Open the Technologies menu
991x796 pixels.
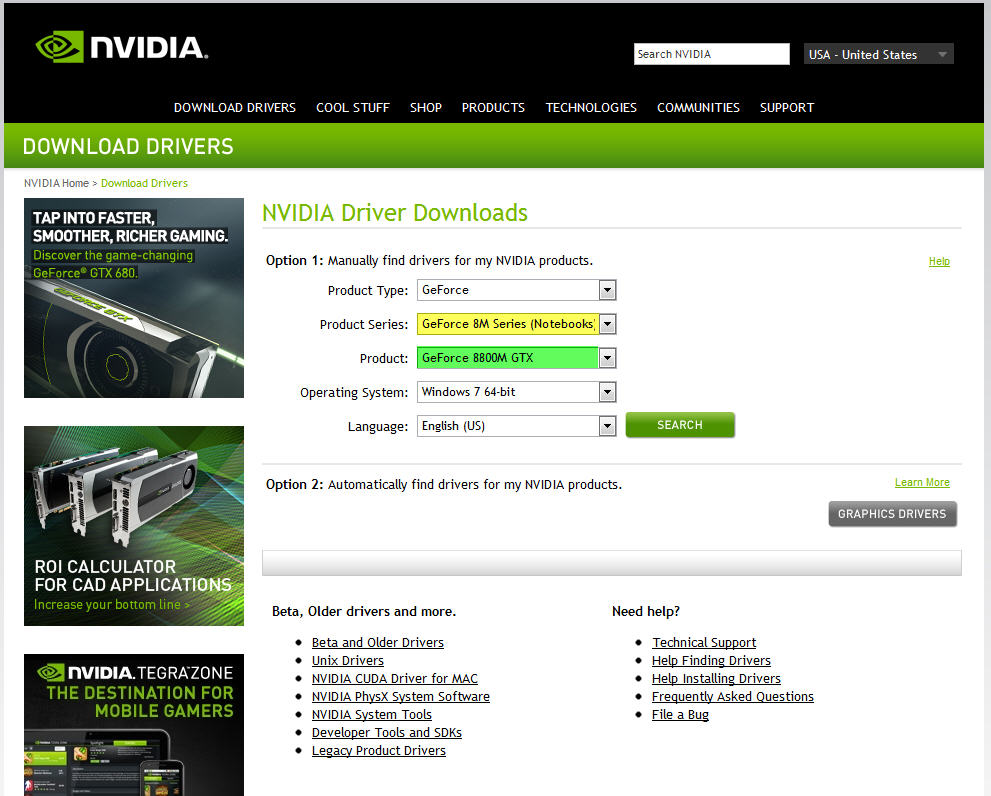pyautogui.click(x=591, y=107)
